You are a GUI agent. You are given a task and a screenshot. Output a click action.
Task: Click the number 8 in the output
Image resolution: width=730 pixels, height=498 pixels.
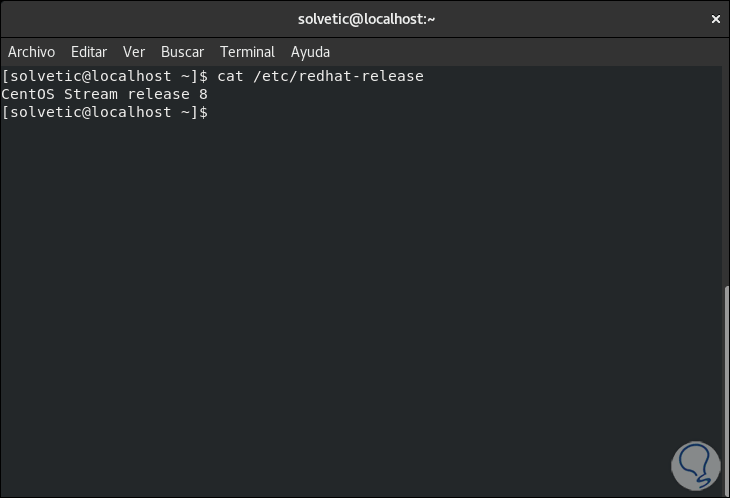[x=203, y=94]
